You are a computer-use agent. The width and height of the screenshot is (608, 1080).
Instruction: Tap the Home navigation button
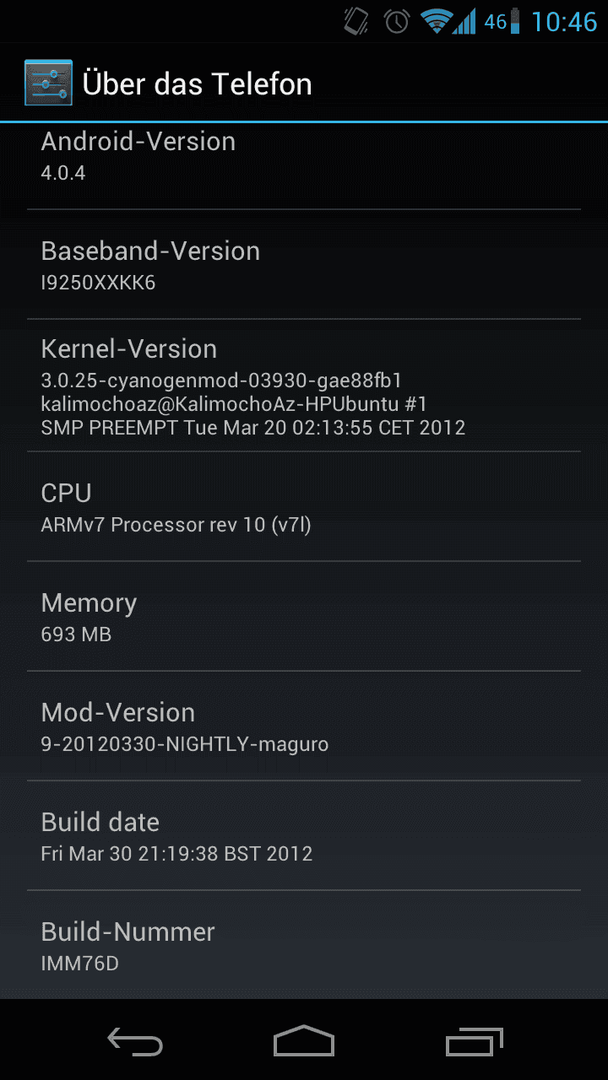point(304,1040)
